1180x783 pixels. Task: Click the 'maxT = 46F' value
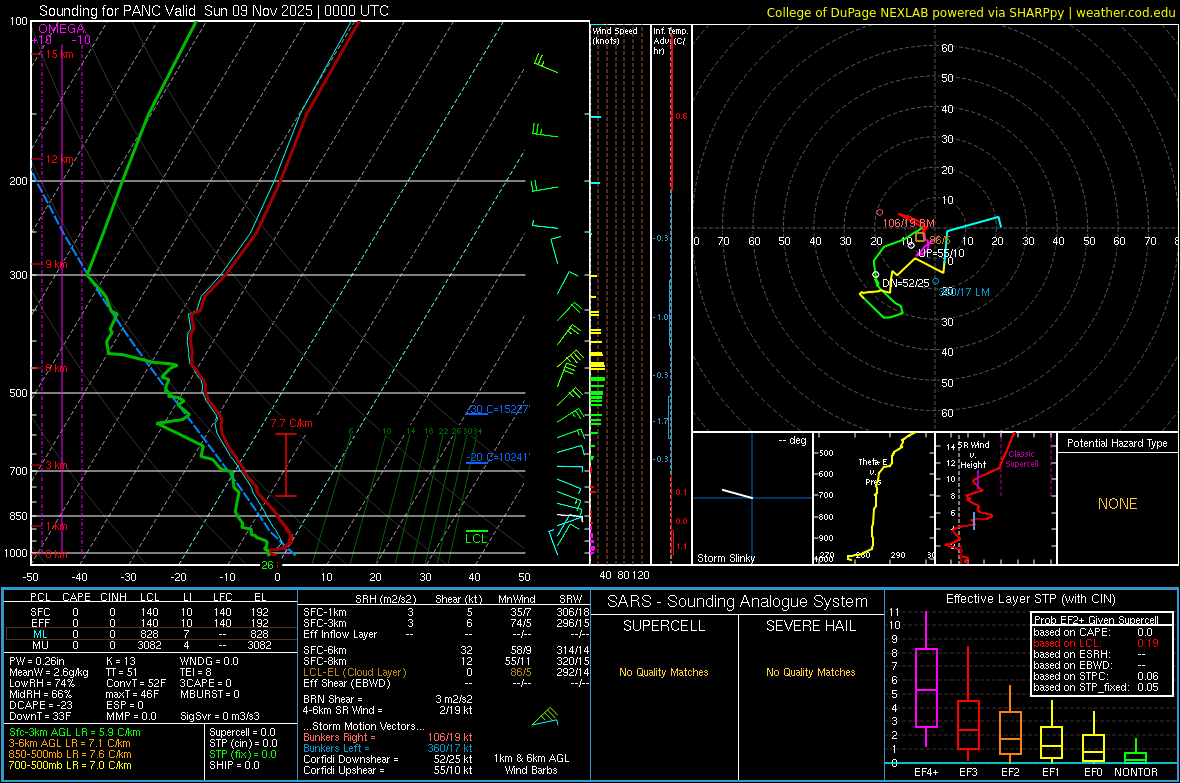click(132, 694)
